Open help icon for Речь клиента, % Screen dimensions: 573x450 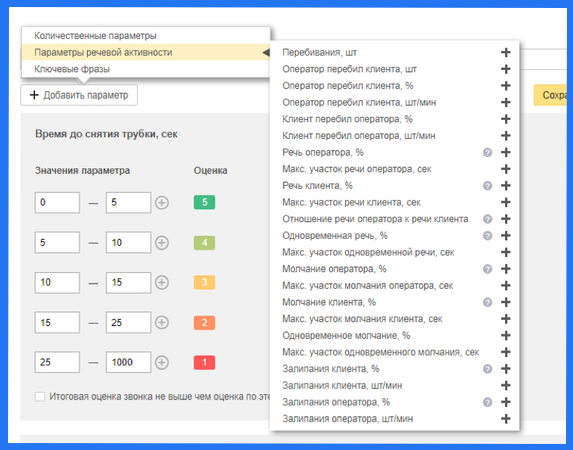pos(487,186)
